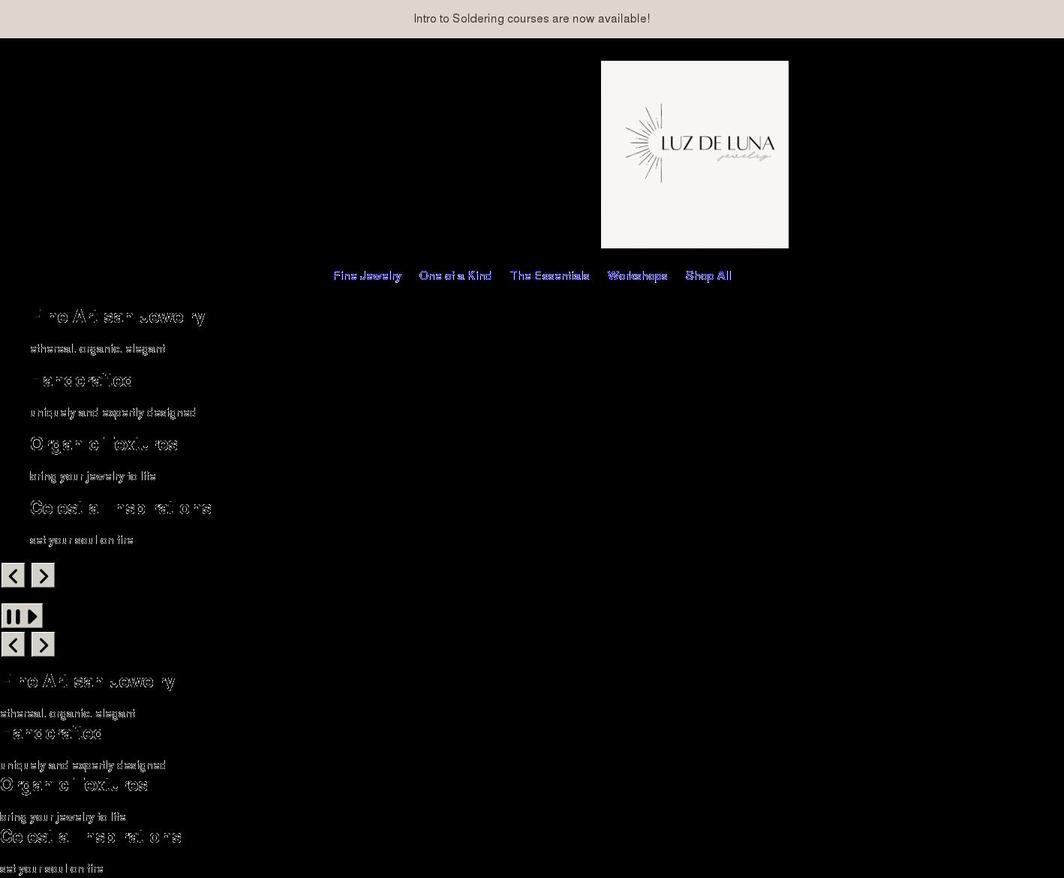Click next arrow on lower slideshow controls
The height and width of the screenshot is (878, 1064).
tap(42, 644)
